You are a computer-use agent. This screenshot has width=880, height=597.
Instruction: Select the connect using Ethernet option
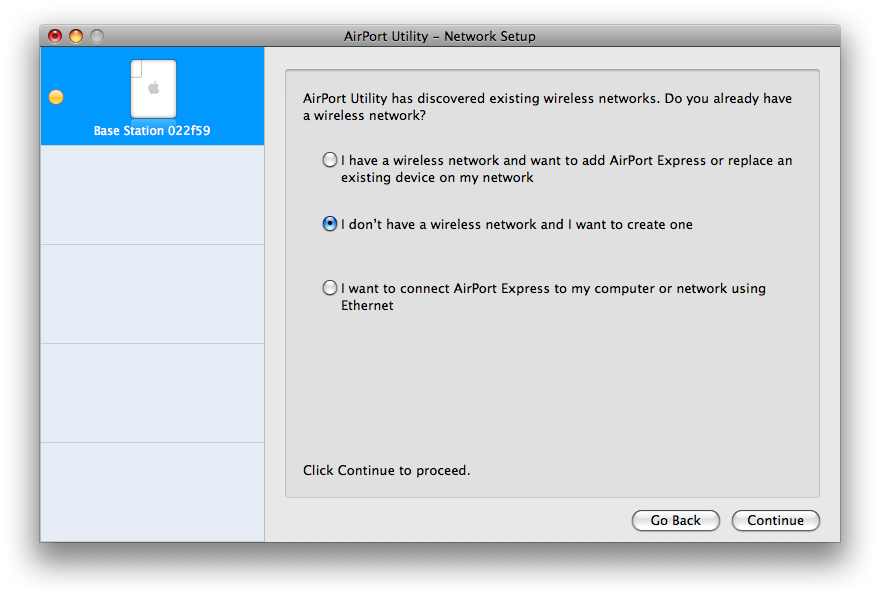pyautogui.click(x=330, y=288)
